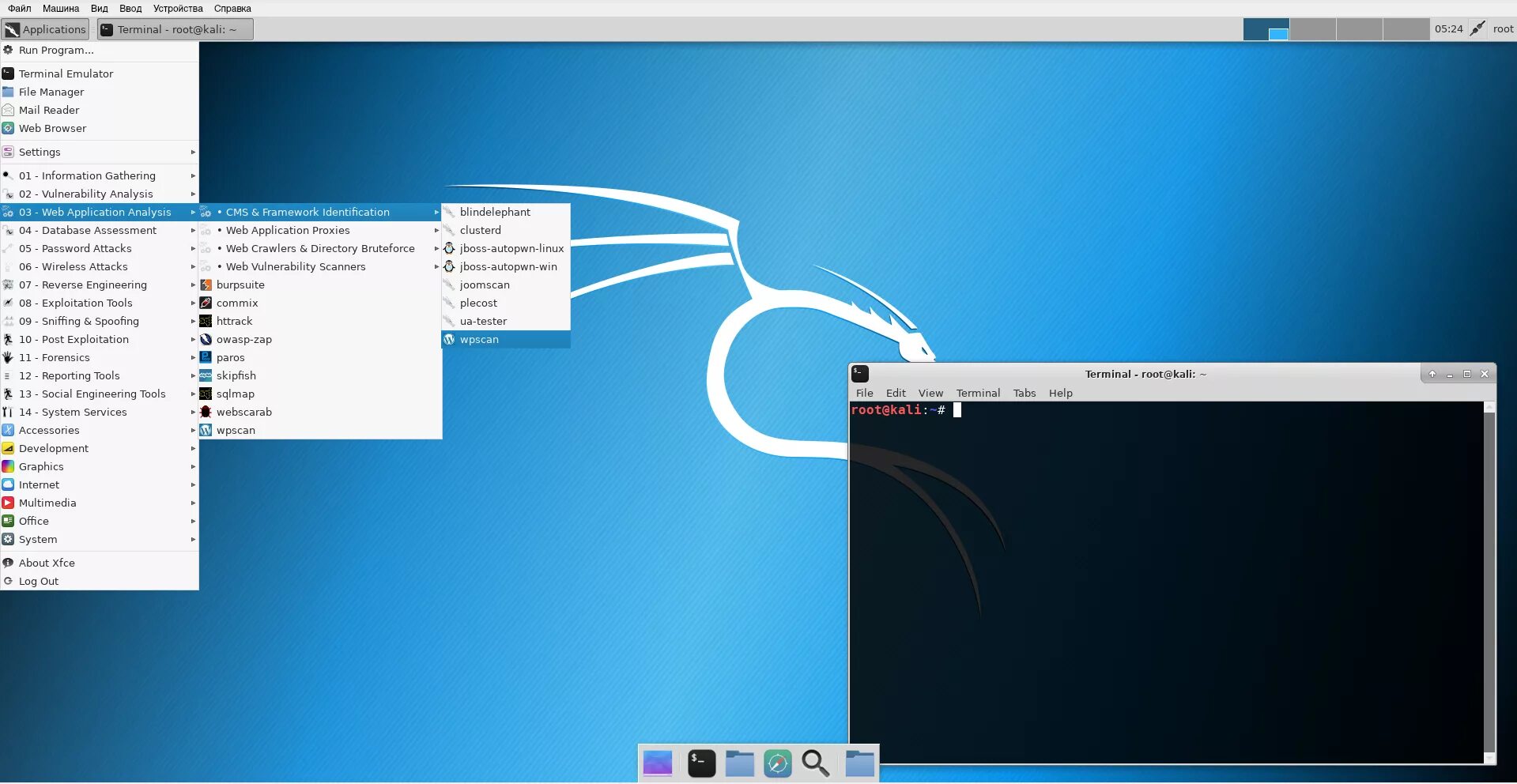The height and width of the screenshot is (784, 1517).
Task: Click the httrack icon
Action: [x=206, y=321]
